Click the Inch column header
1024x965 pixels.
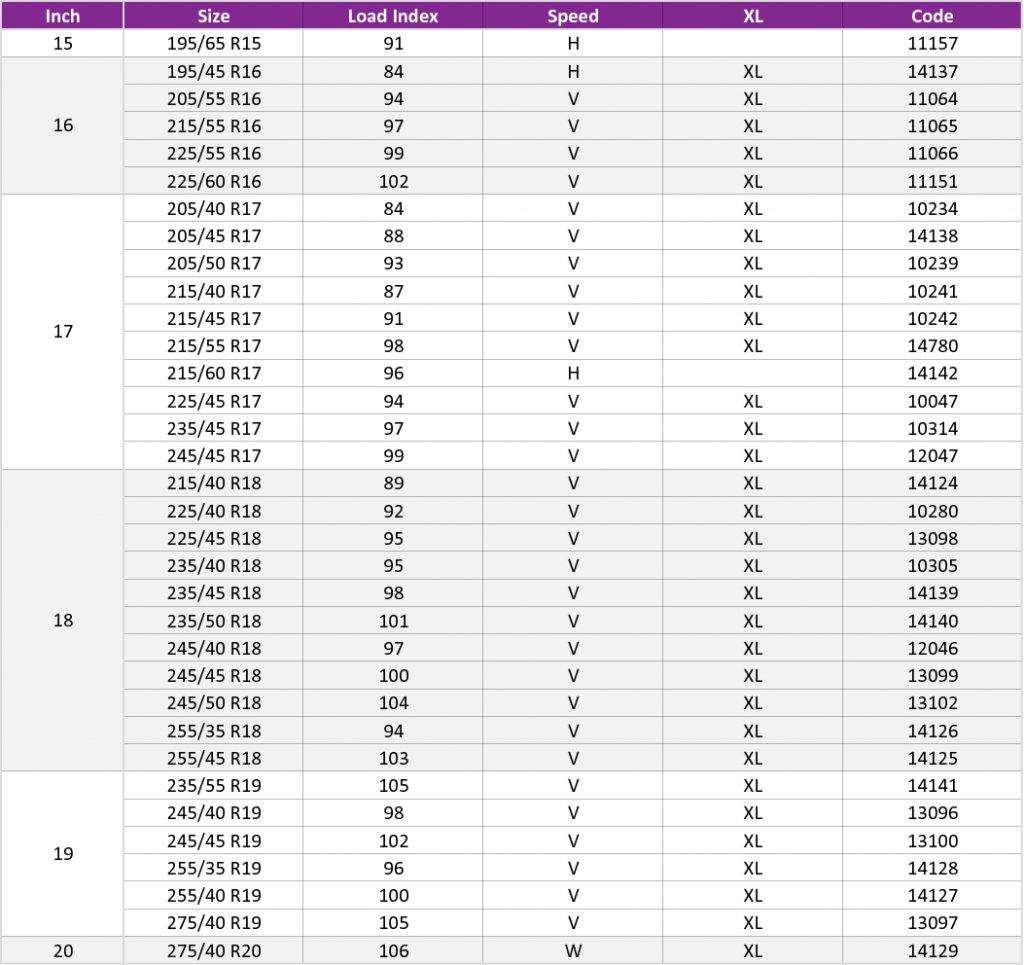click(62, 16)
